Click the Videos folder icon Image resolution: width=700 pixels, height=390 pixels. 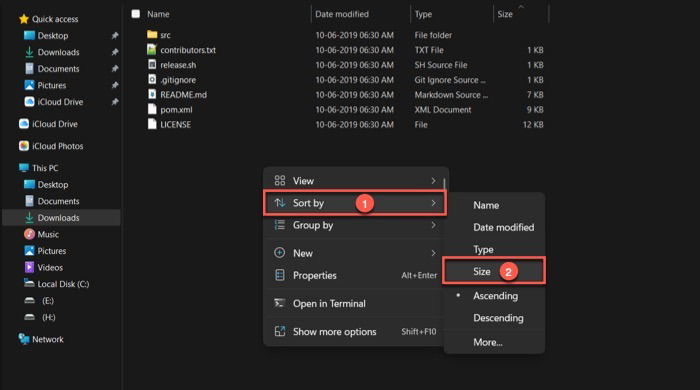29,267
